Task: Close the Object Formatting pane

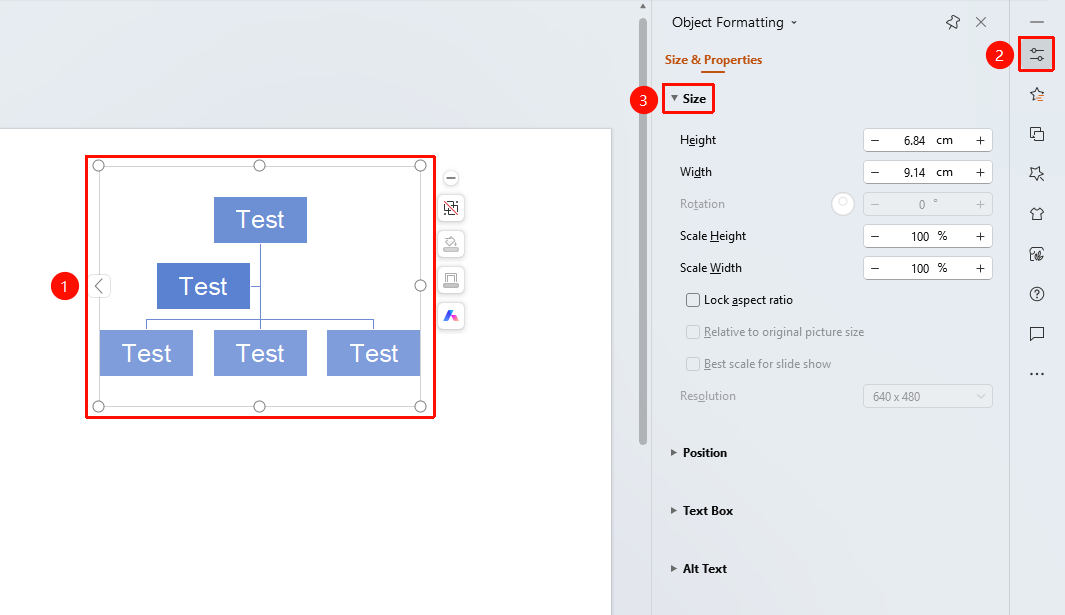Action: click(x=981, y=22)
